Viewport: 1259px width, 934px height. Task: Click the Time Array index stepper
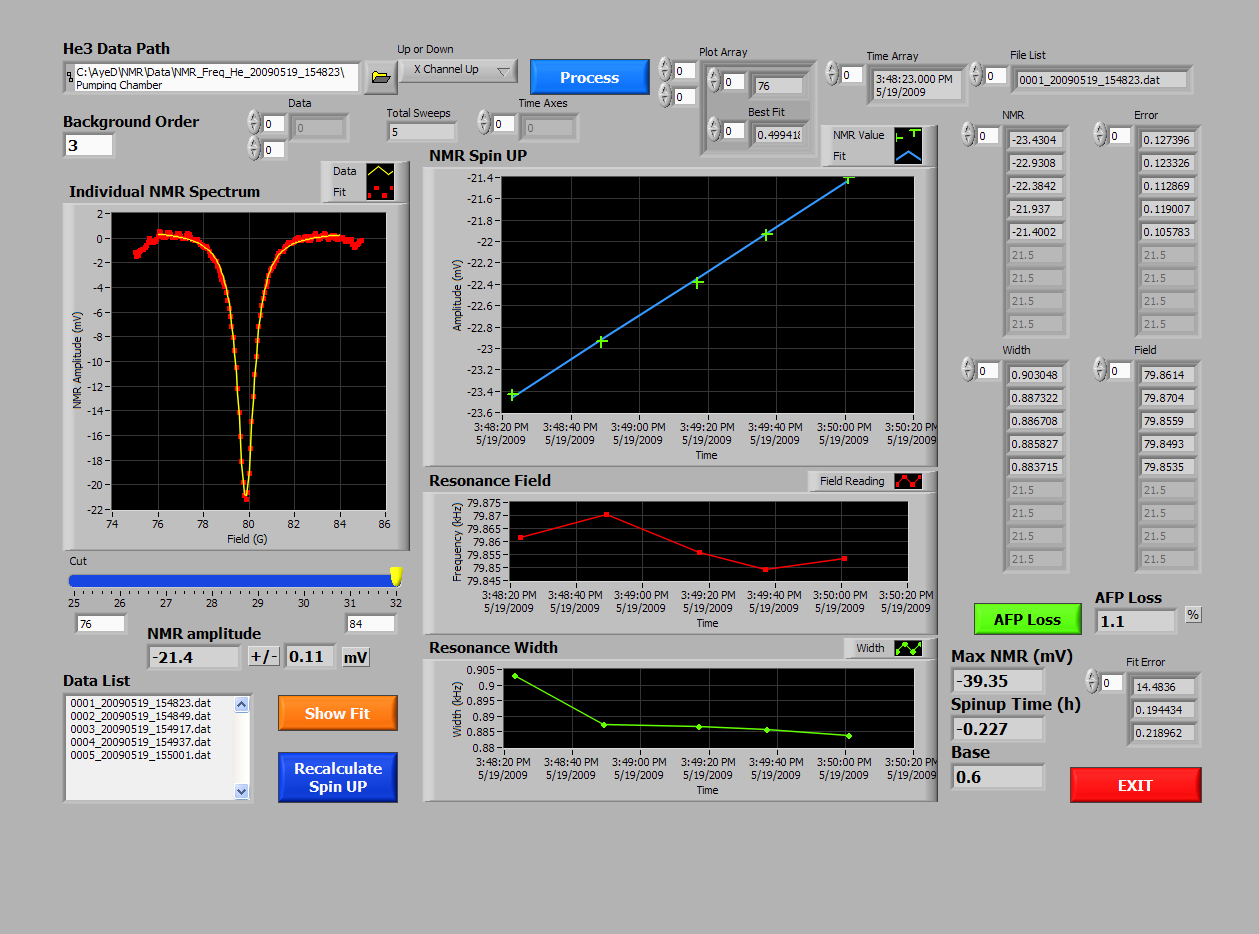pos(832,74)
